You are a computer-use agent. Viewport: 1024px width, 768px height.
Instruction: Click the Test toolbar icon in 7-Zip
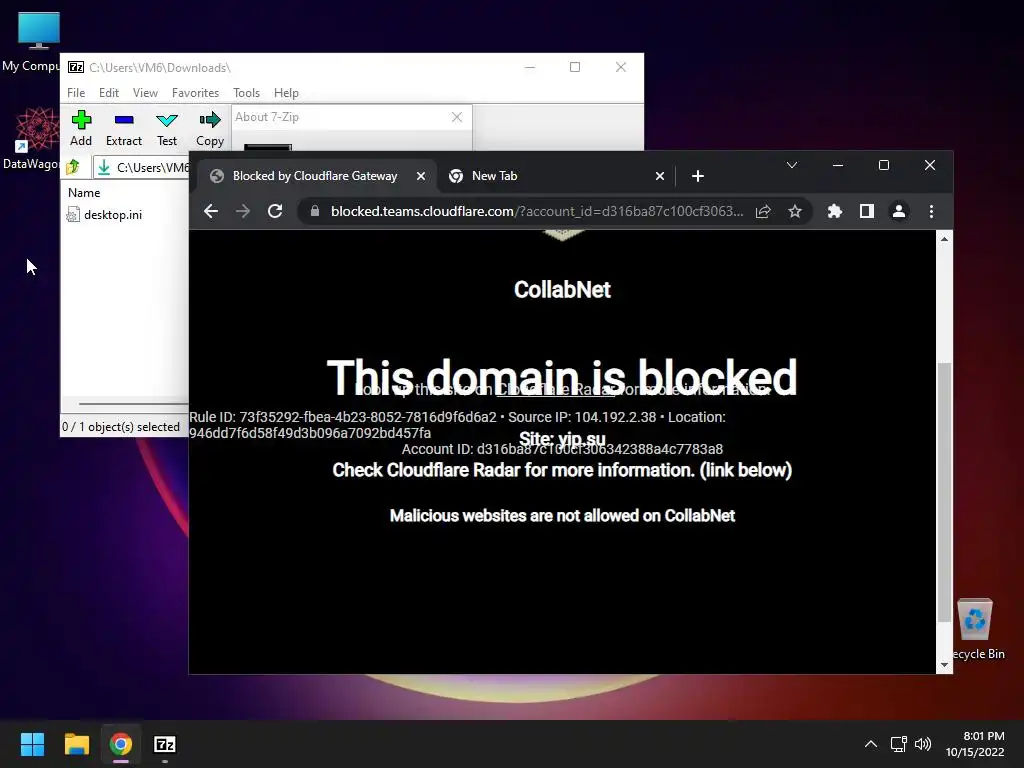[167, 129]
